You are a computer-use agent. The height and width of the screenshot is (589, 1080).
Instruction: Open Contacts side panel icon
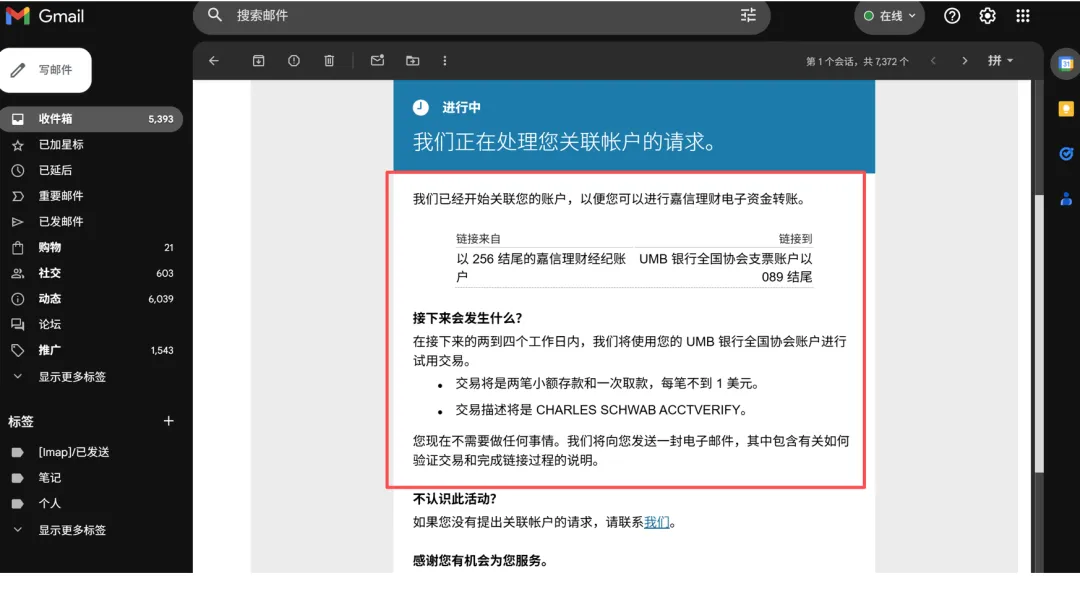(1066, 199)
